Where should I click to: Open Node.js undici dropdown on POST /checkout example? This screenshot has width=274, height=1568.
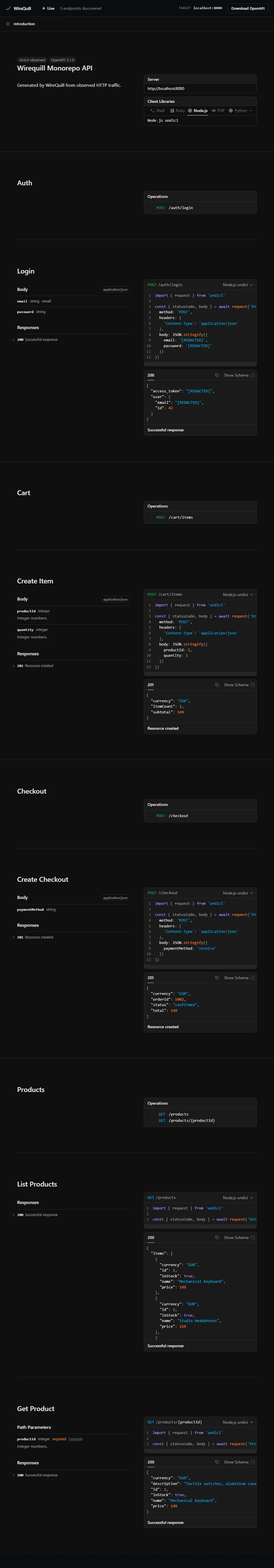point(238,893)
